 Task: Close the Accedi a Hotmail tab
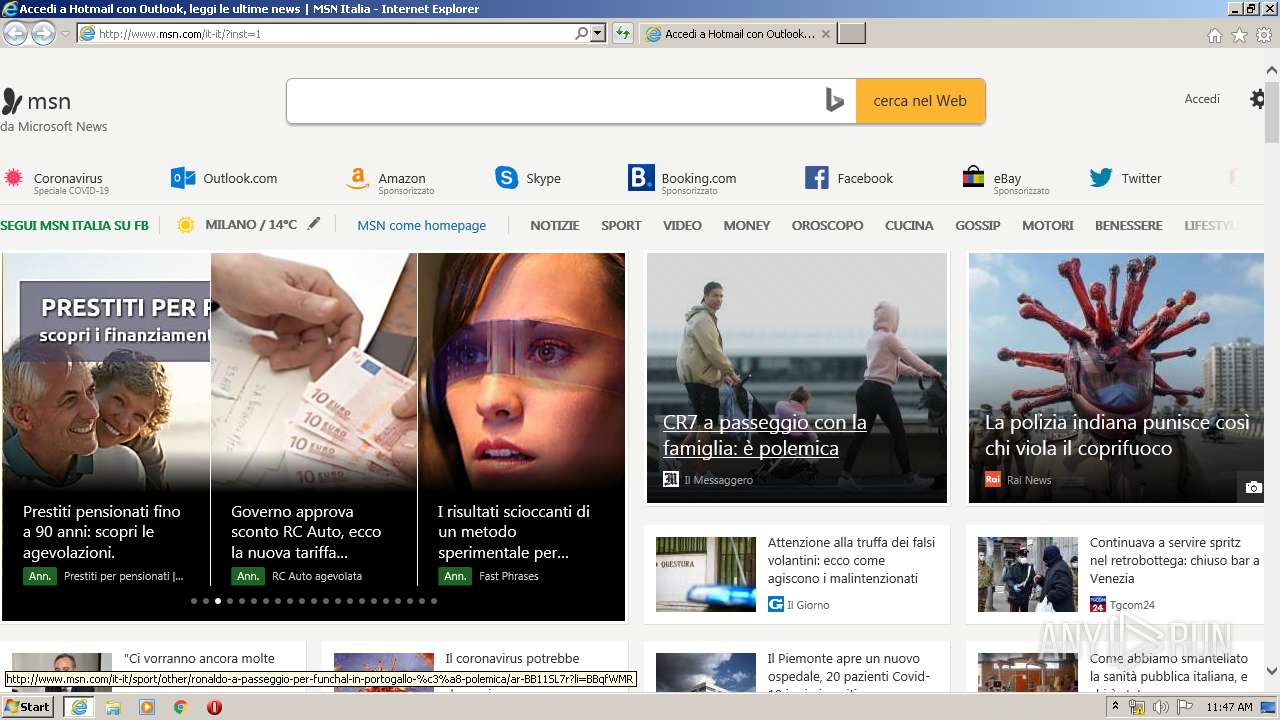[x=825, y=34]
